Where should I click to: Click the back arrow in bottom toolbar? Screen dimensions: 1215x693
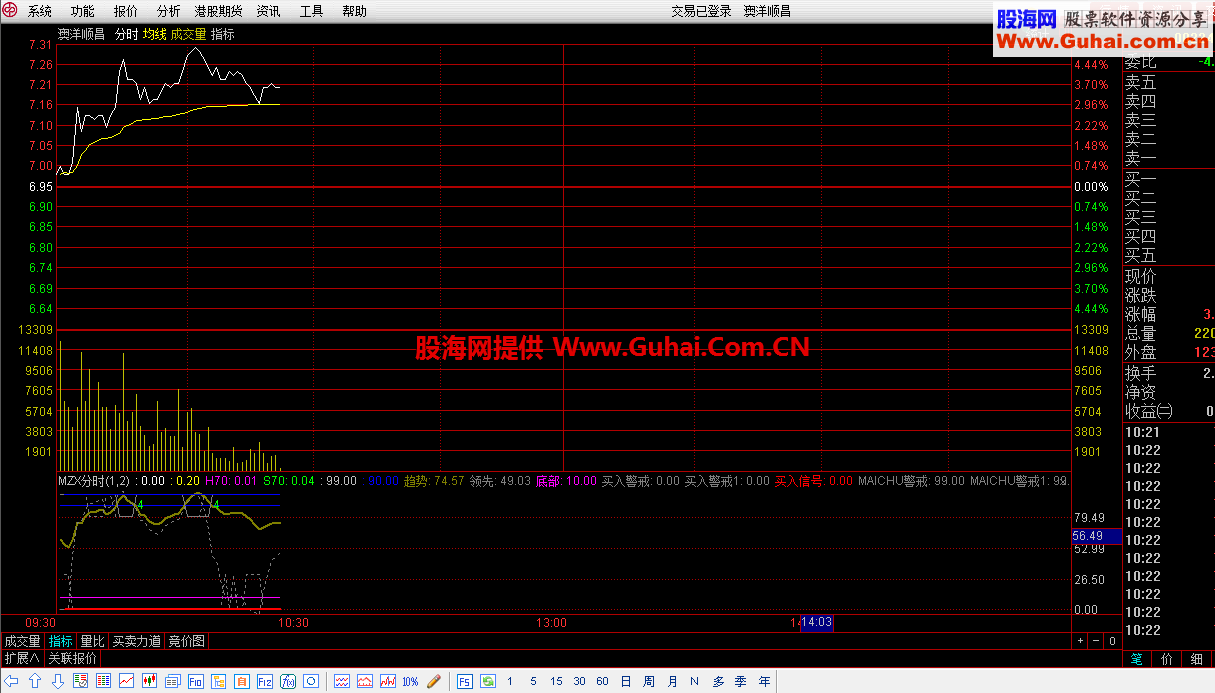12,681
